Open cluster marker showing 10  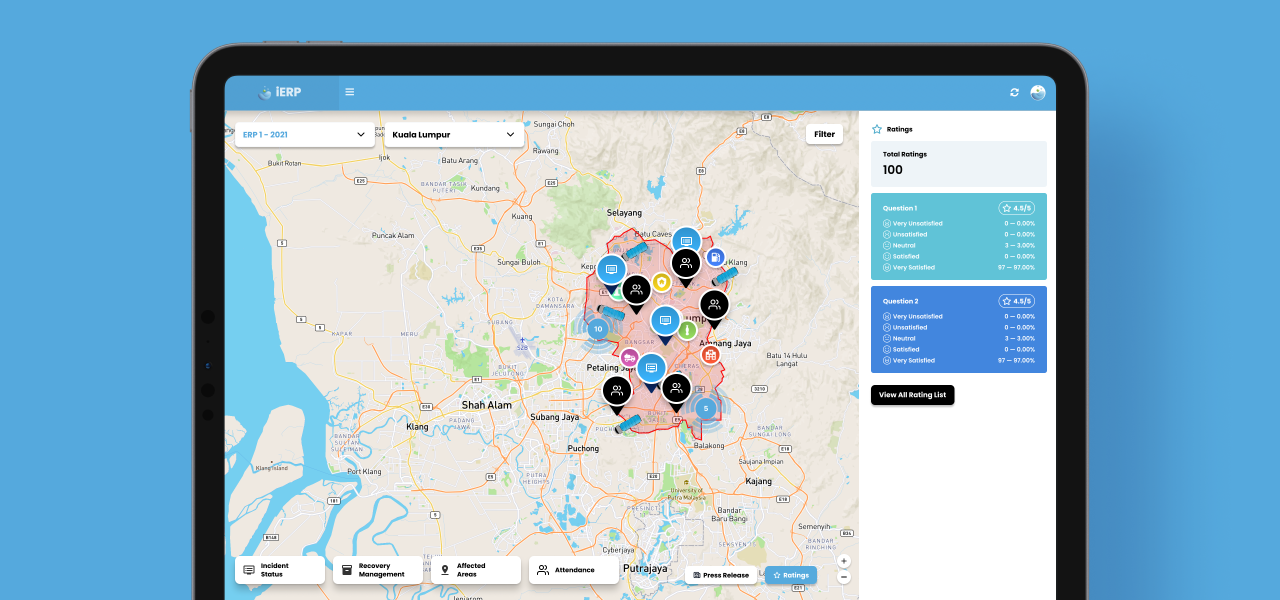pyautogui.click(x=598, y=329)
